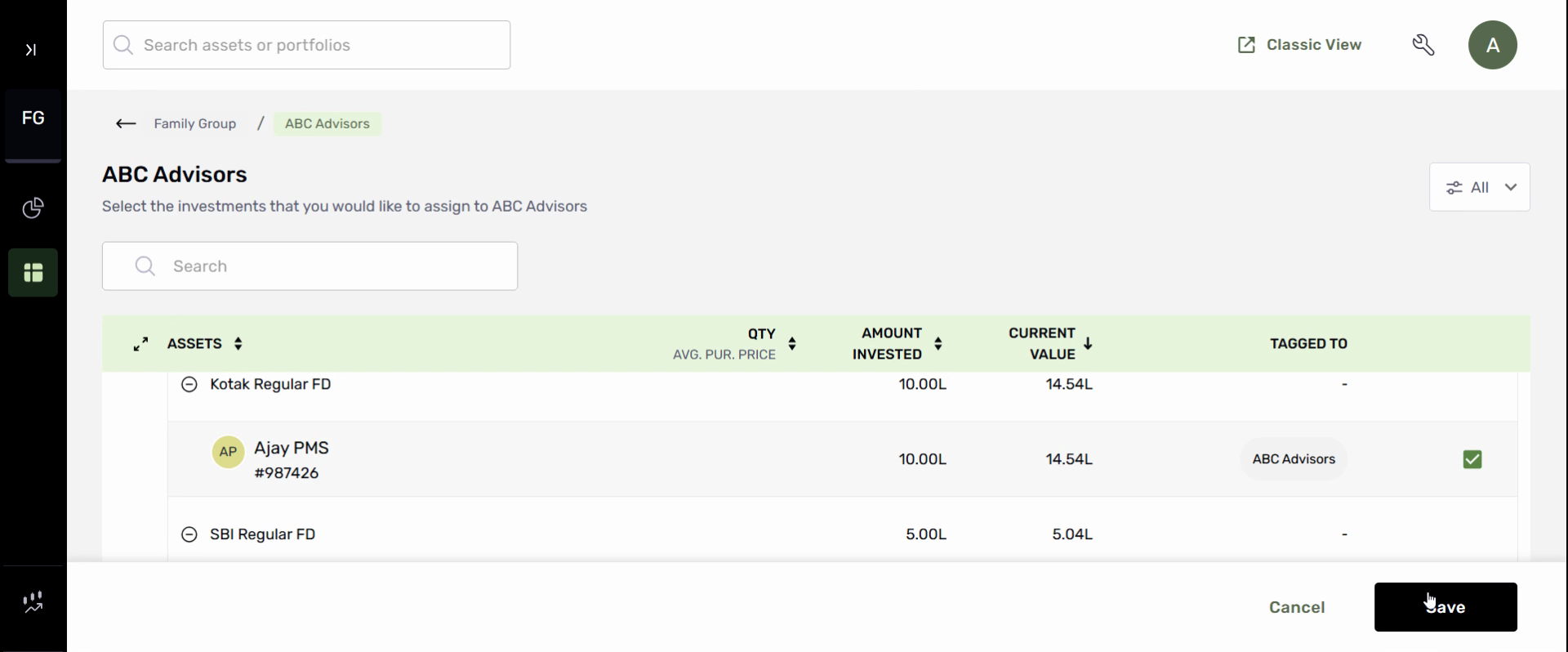Switch to Classic View
This screenshot has width=1568, height=652.
click(x=1298, y=45)
